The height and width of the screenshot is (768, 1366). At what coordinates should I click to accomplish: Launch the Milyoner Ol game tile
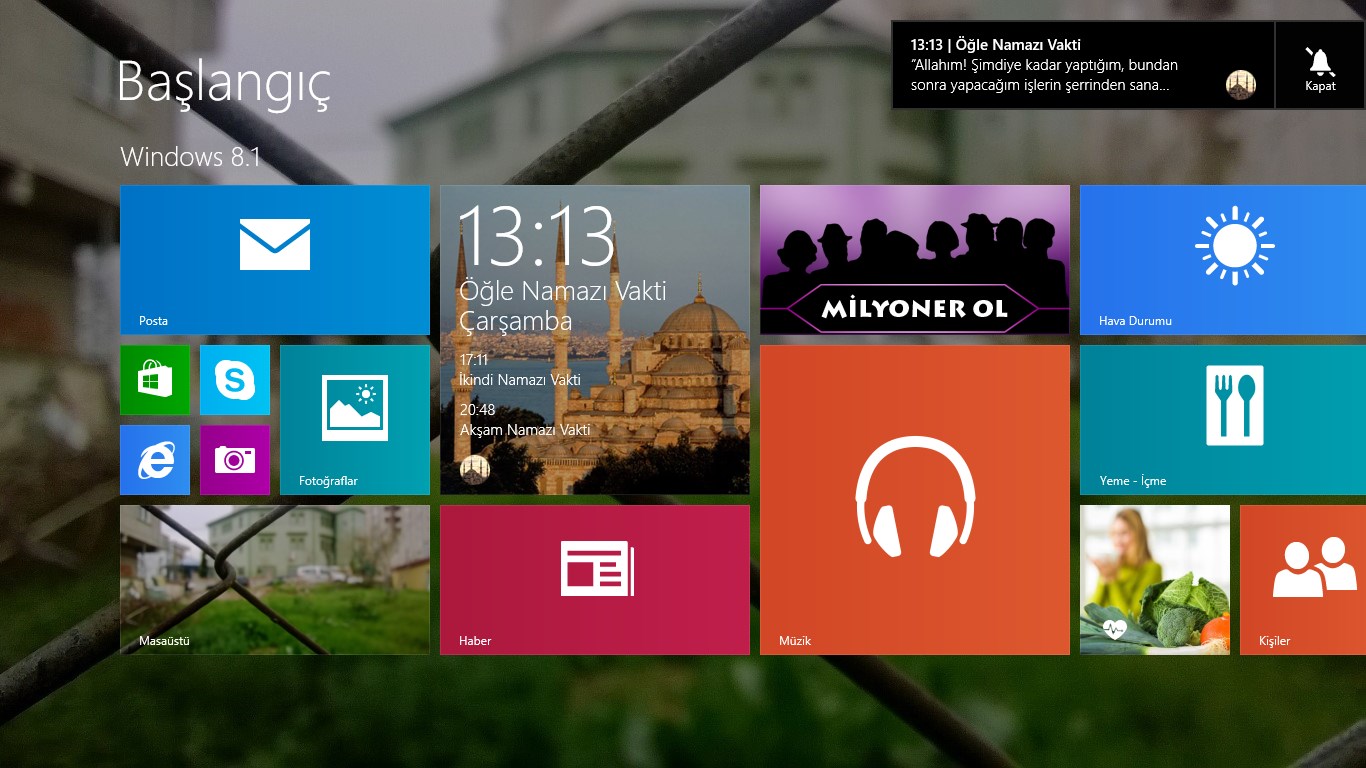914,259
